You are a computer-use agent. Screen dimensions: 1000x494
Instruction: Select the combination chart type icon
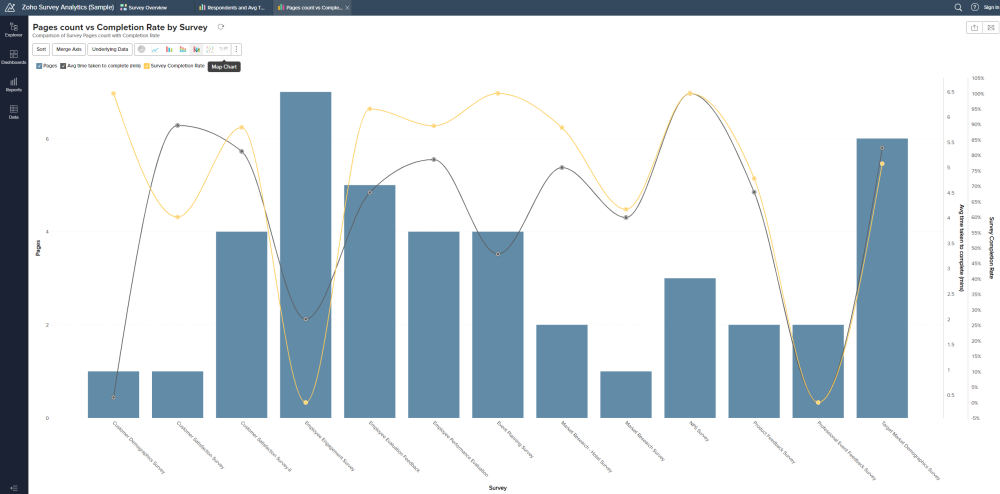click(x=196, y=49)
